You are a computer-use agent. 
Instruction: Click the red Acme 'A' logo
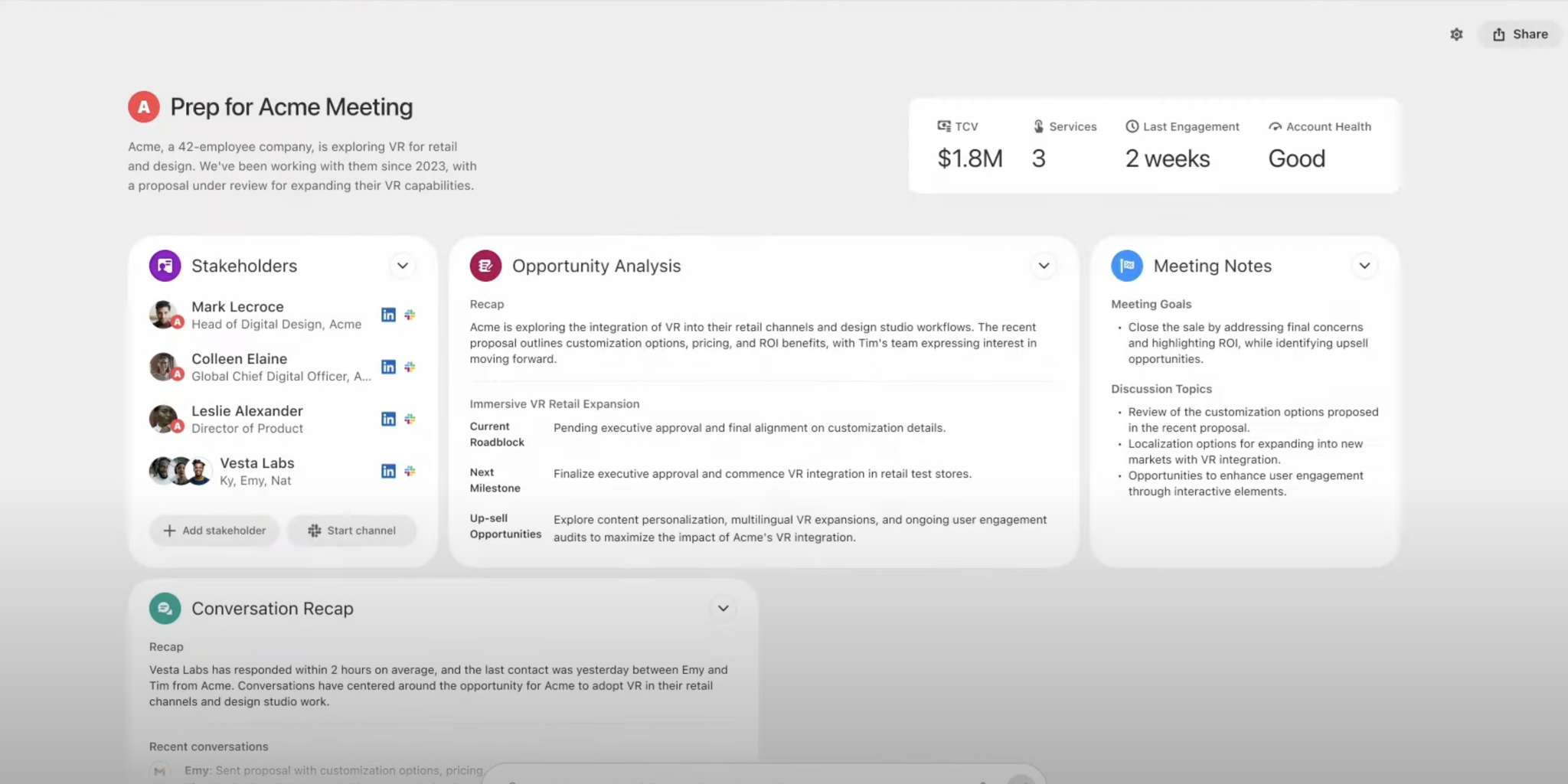(x=144, y=107)
